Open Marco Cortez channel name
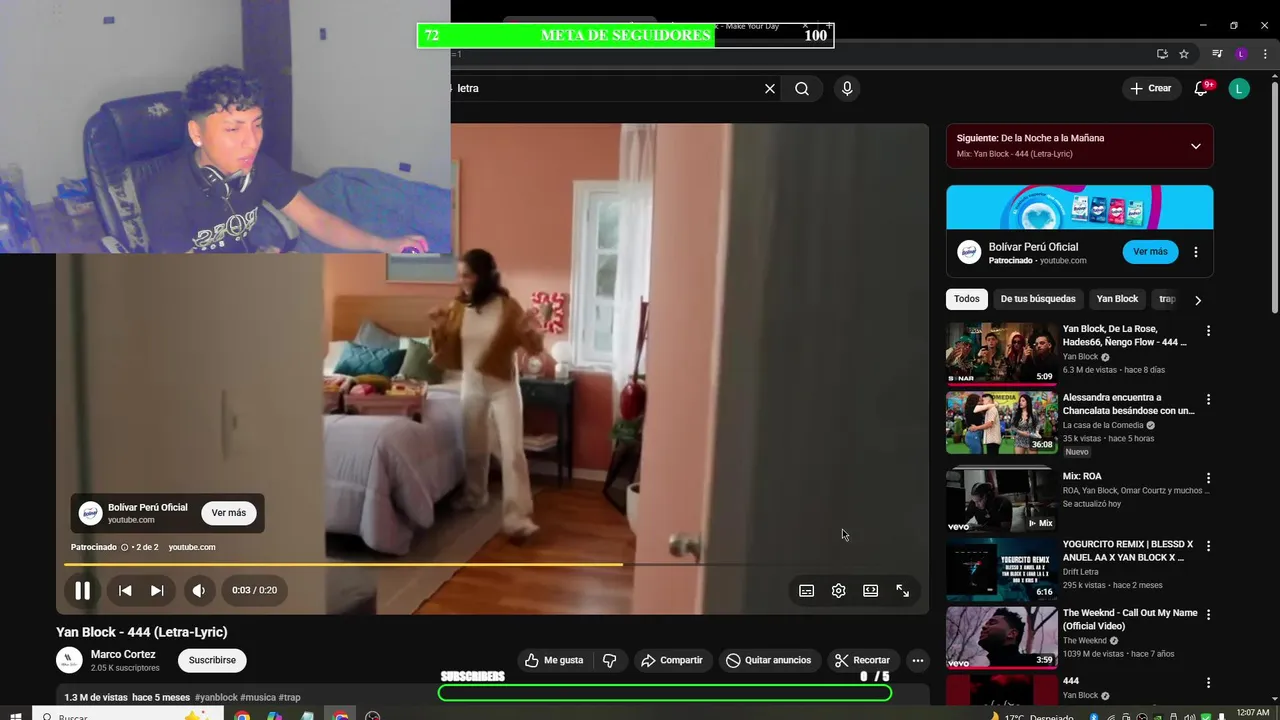This screenshot has width=1280, height=720. point(123,654)
